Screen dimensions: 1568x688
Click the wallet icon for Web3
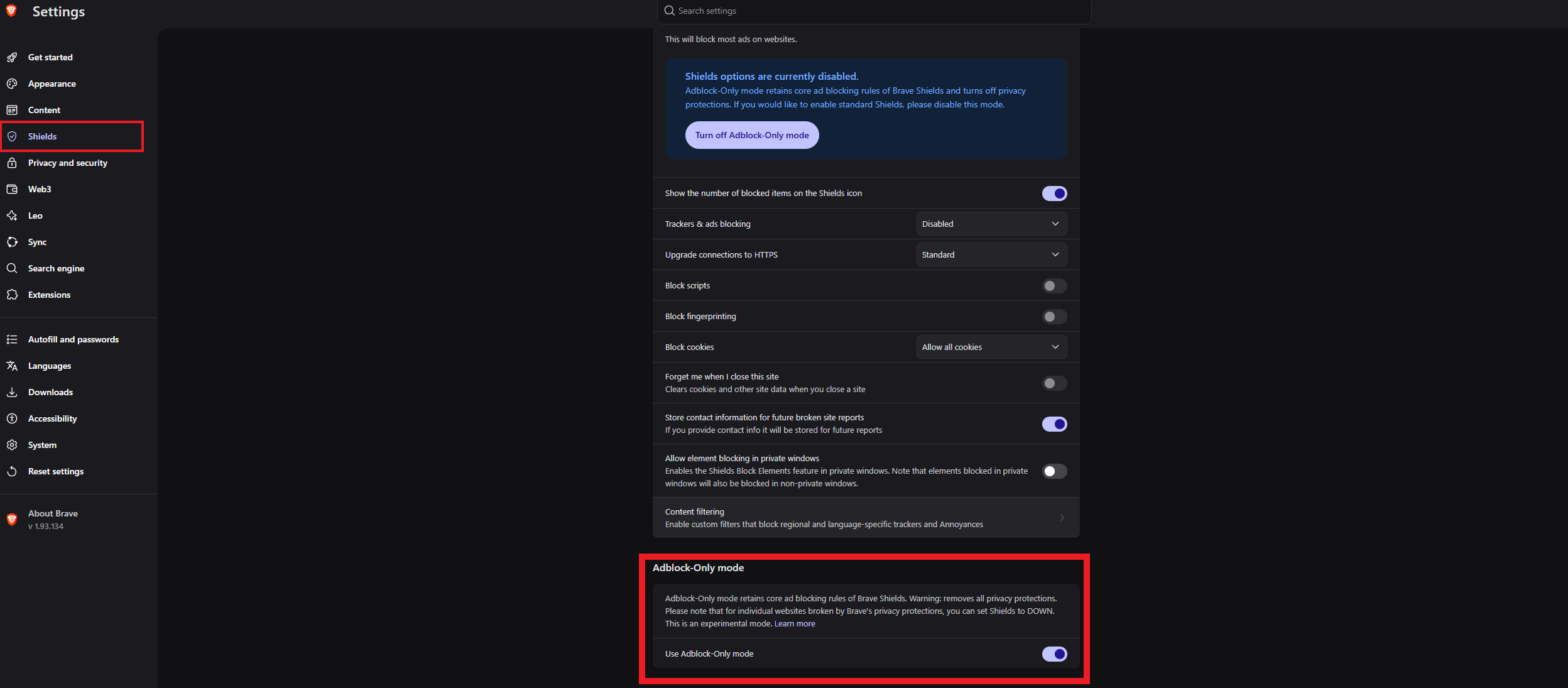point(12,189)
